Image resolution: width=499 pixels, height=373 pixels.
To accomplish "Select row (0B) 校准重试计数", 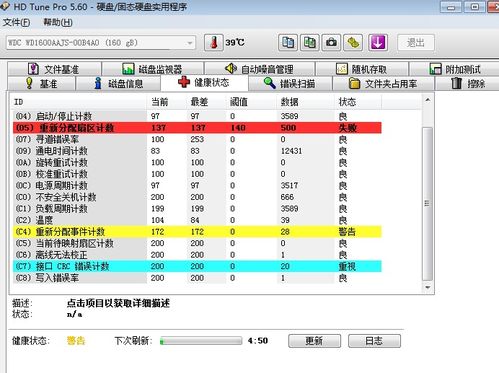I will [197, 174].
